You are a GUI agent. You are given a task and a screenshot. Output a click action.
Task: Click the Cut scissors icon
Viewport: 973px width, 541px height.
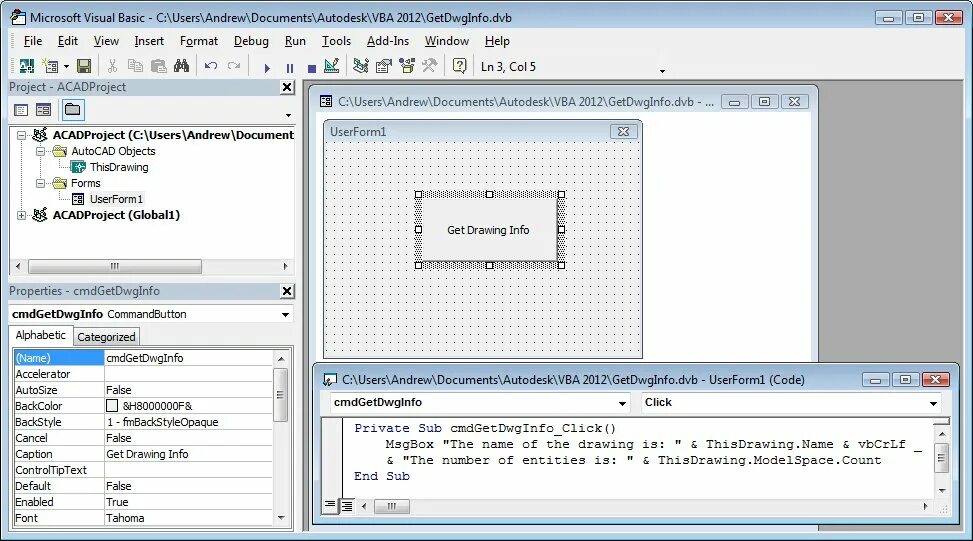[112, 66]
